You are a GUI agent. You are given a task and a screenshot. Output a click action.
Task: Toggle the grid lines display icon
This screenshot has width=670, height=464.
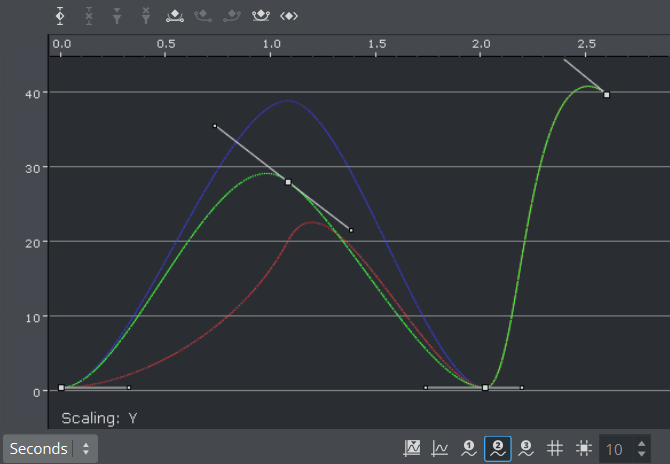[556, 449]
